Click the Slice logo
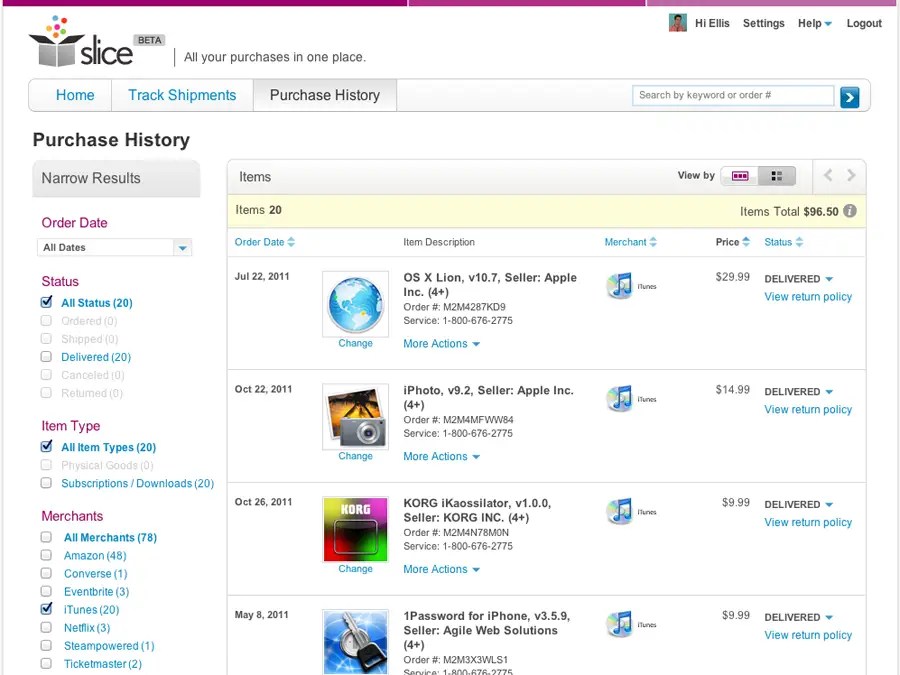900x675 pixels. (80, 42)
